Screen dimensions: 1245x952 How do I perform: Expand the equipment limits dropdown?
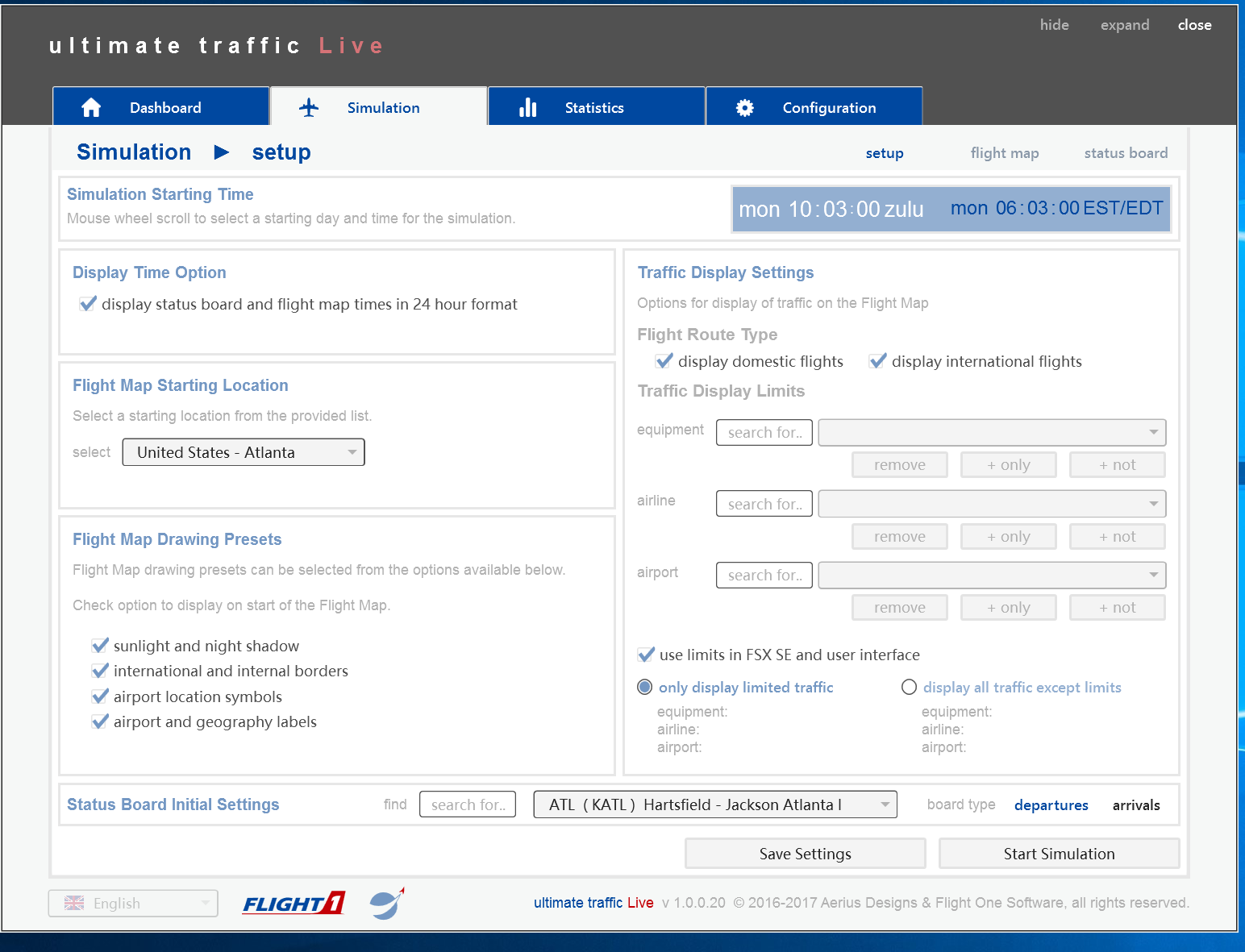click(x=992, y=432)
